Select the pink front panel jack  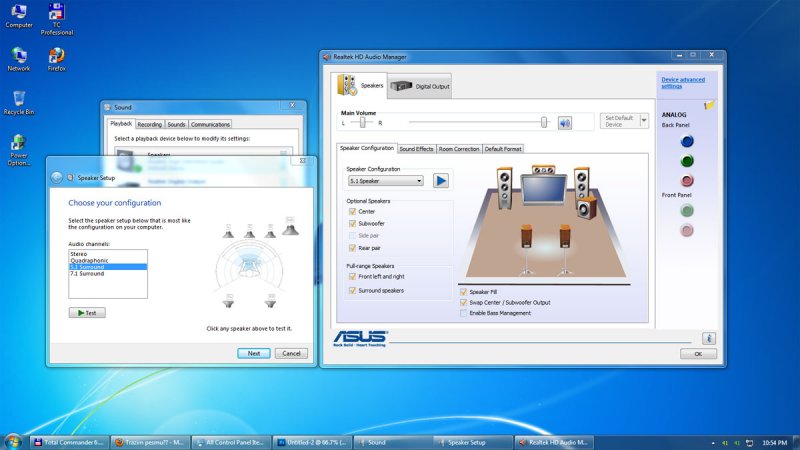[x=687, y=230]
